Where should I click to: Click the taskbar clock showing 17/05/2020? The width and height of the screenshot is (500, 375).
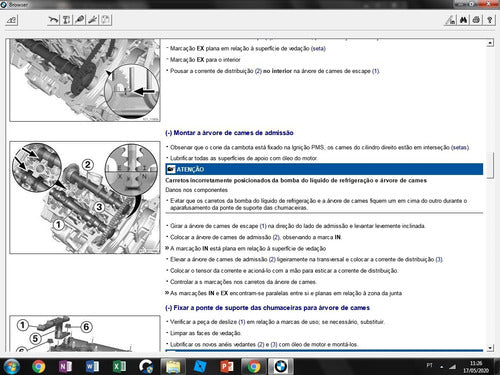pyautogui.click(x=476, y=367)
